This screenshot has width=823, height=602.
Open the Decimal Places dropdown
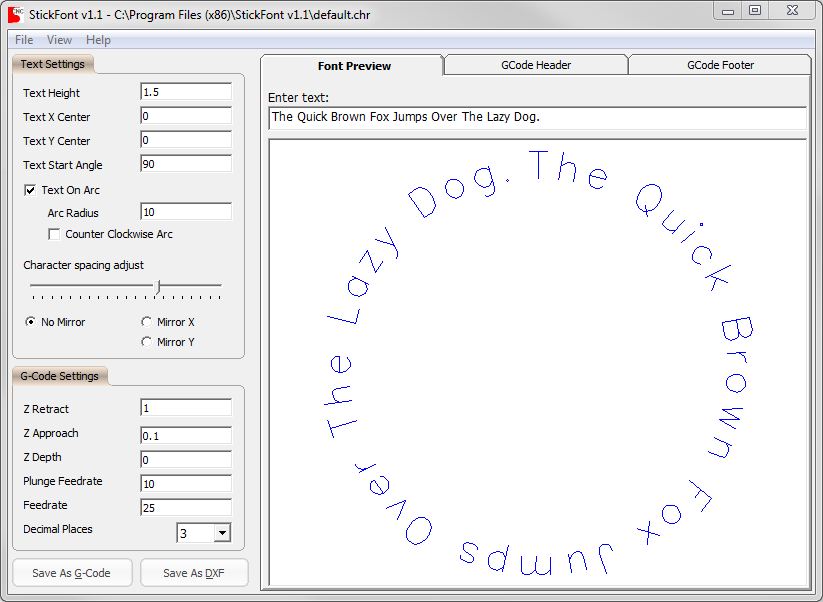click(223, 533)
